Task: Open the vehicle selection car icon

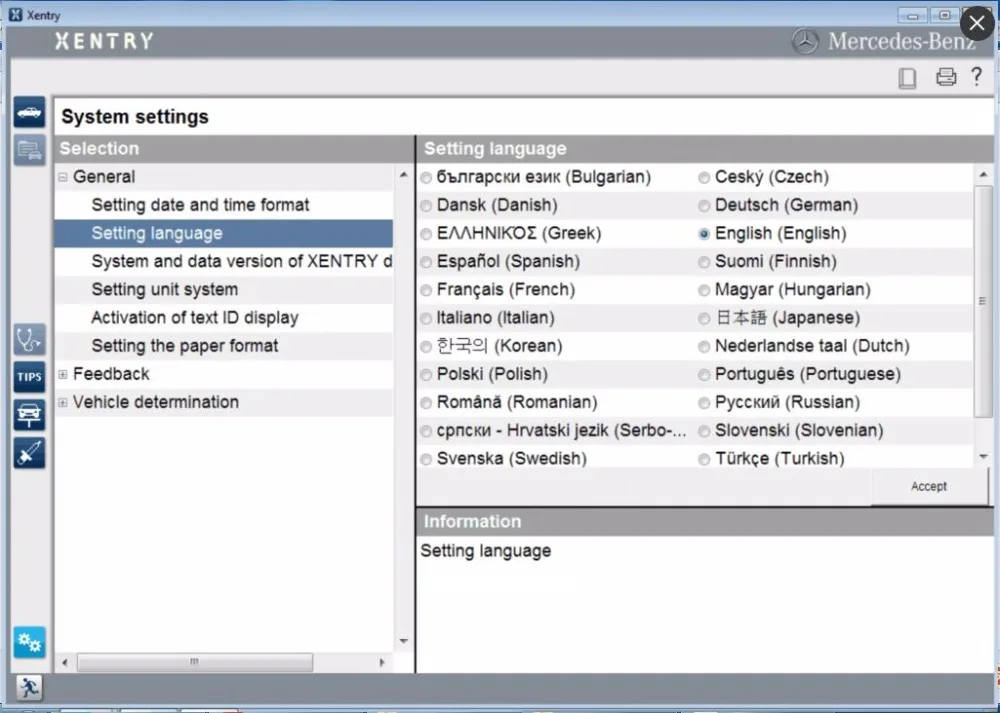Action: [x=29, y=113]
